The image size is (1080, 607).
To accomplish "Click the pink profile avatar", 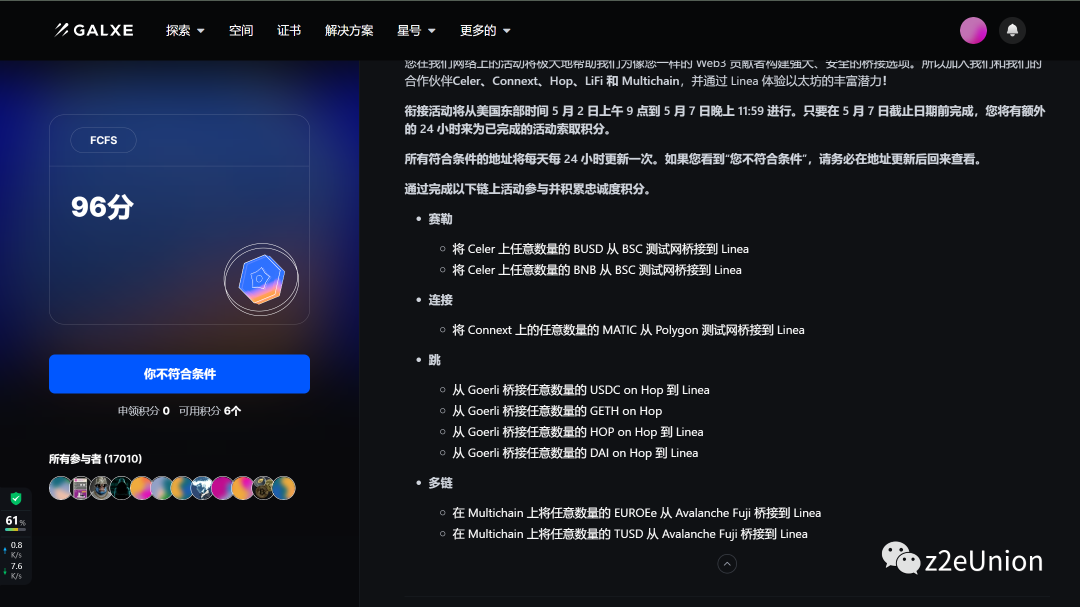I will [x=973, y=30].
